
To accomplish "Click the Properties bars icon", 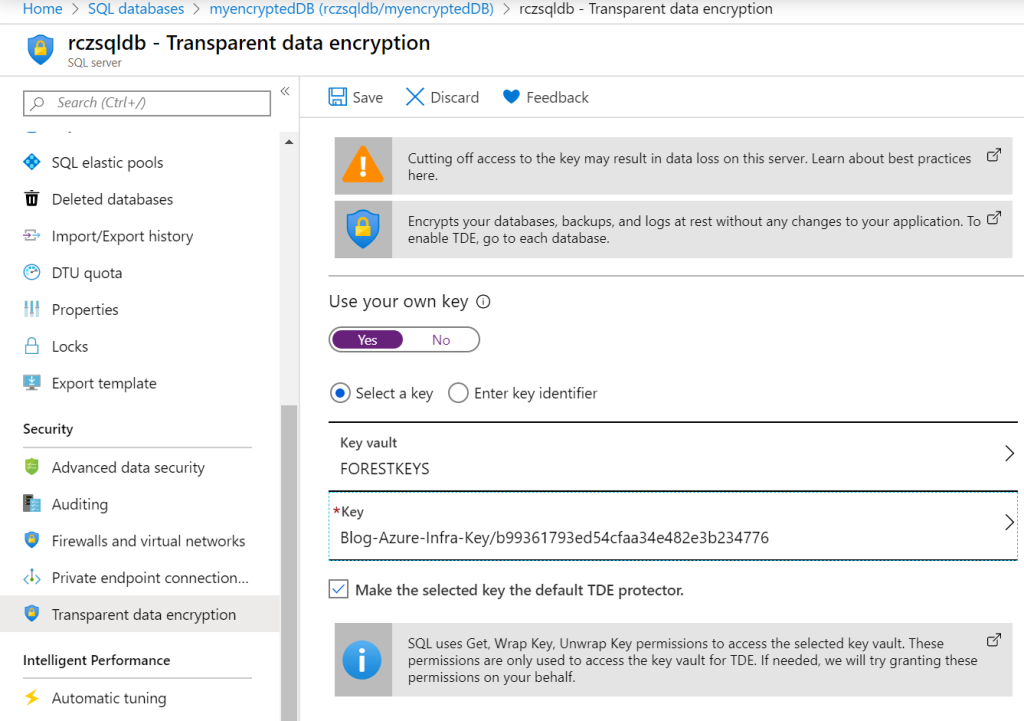I will click(x=31, y=309).
